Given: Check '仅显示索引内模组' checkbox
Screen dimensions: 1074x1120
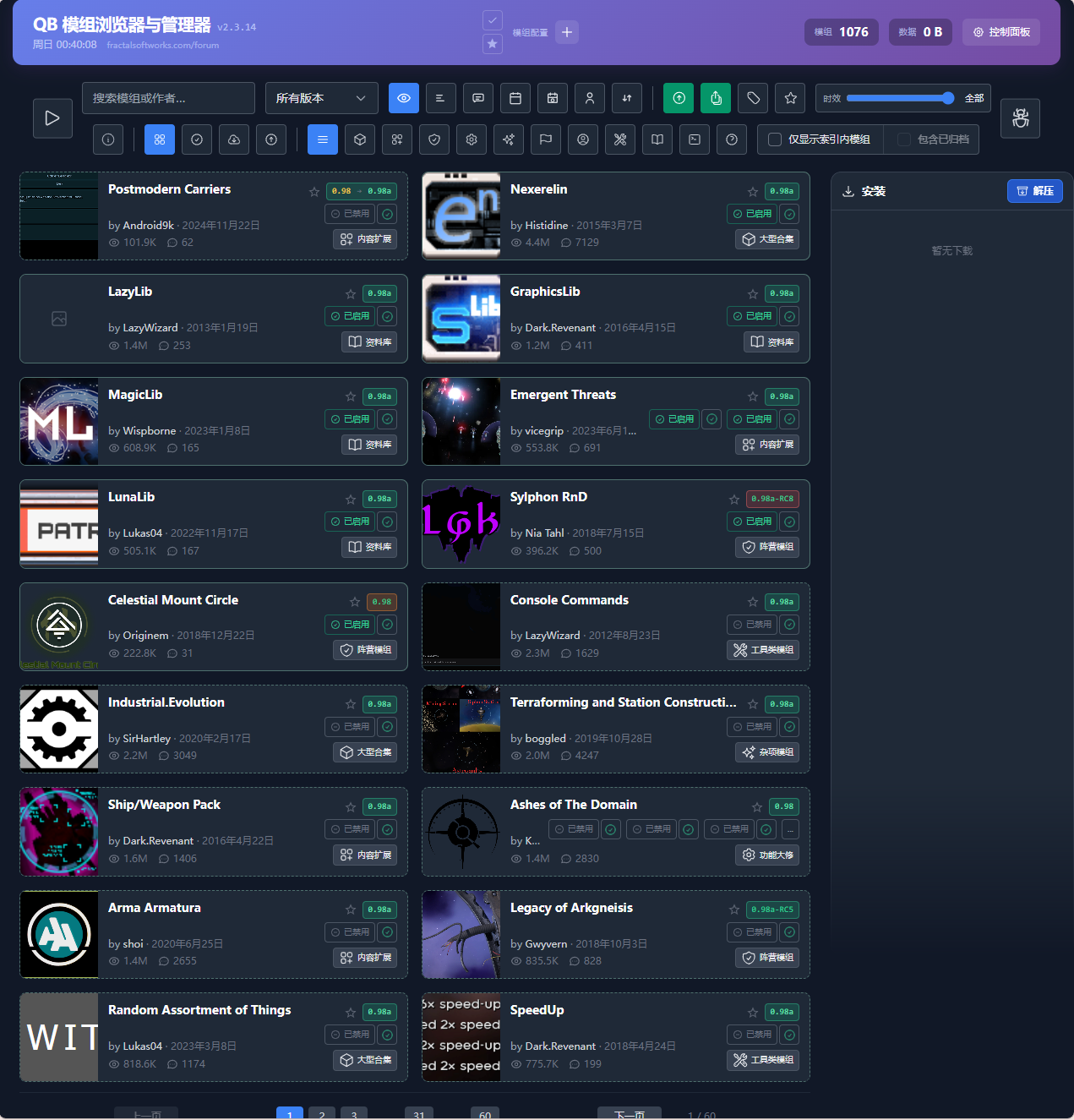Looking at the screenshot, I should click(775, 139).
